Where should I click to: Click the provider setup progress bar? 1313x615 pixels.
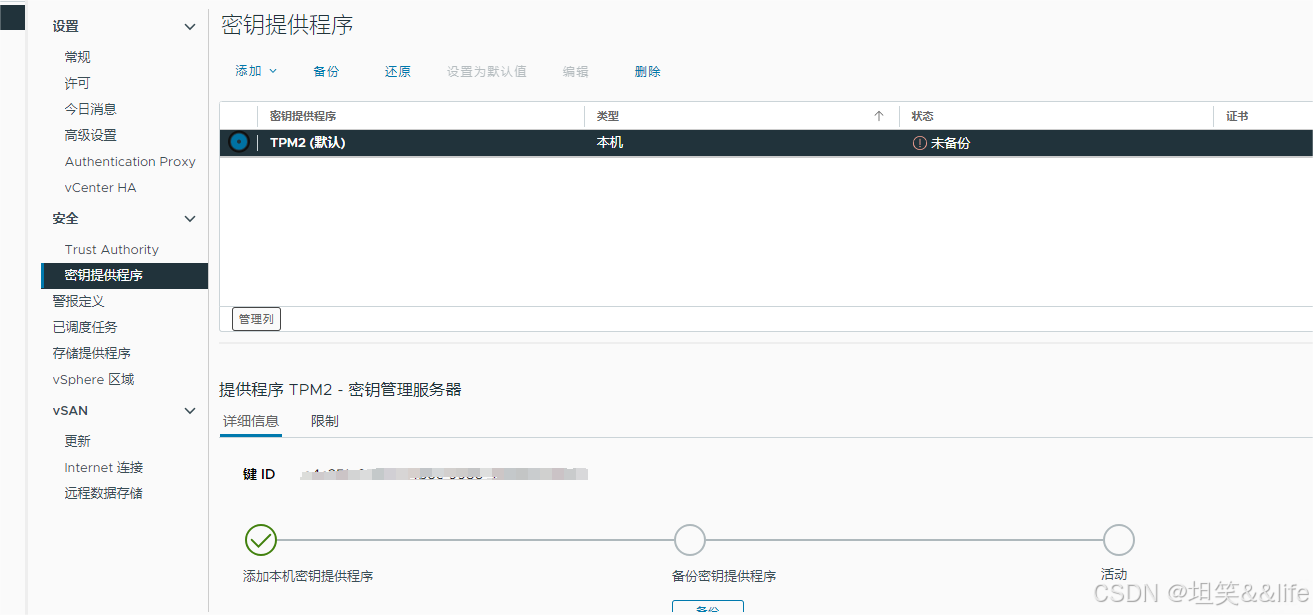click(689, 539)
